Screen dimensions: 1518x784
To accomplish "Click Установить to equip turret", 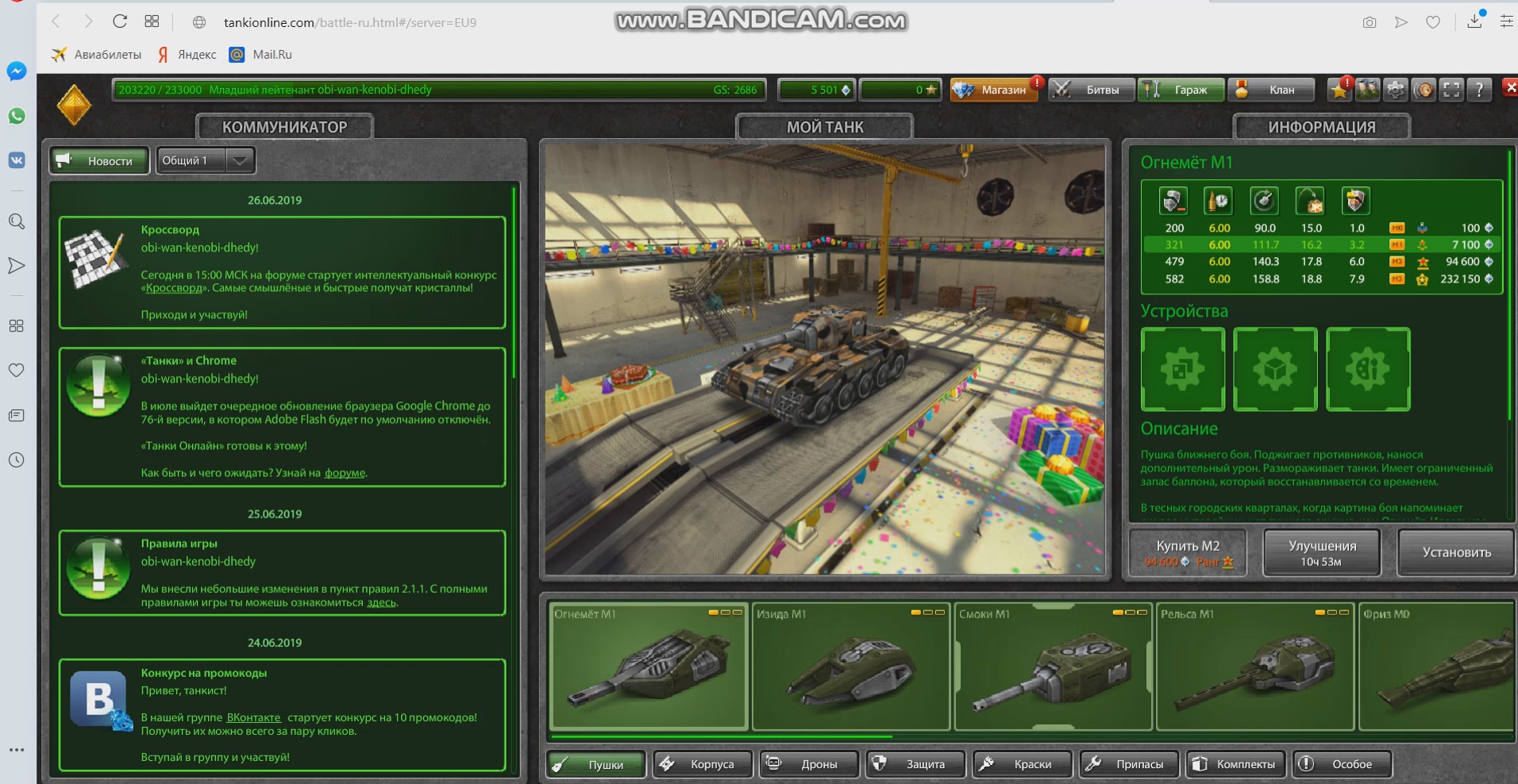I will (x=1456, y=552).
